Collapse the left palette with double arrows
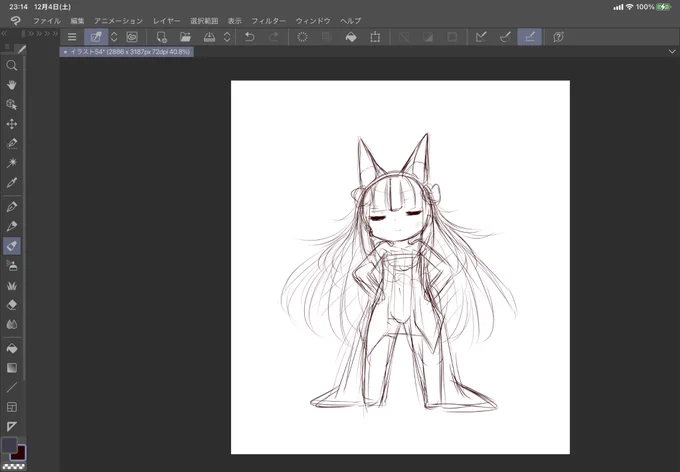Image resolution: width=680 pixels, height=472 pixels. [x=4, y=33]
